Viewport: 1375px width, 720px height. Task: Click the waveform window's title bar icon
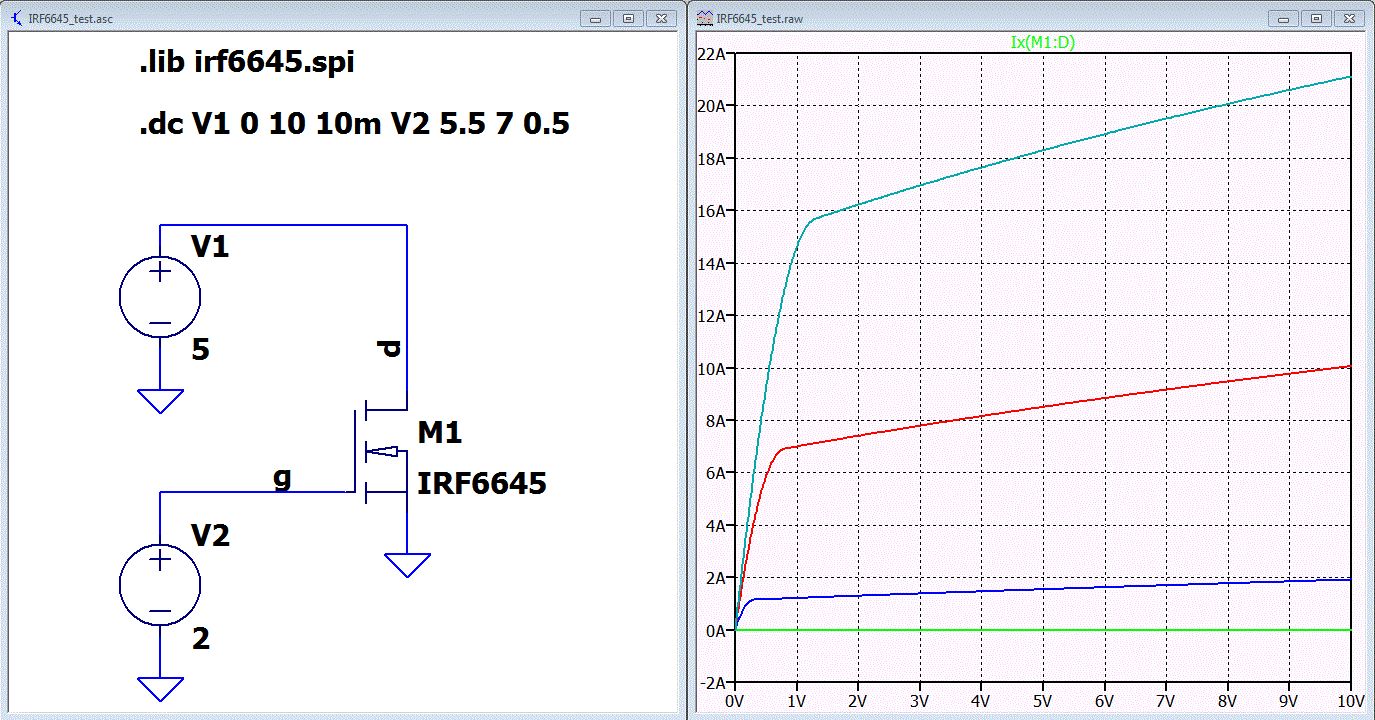pyautogui.click(x=704, y=18)
